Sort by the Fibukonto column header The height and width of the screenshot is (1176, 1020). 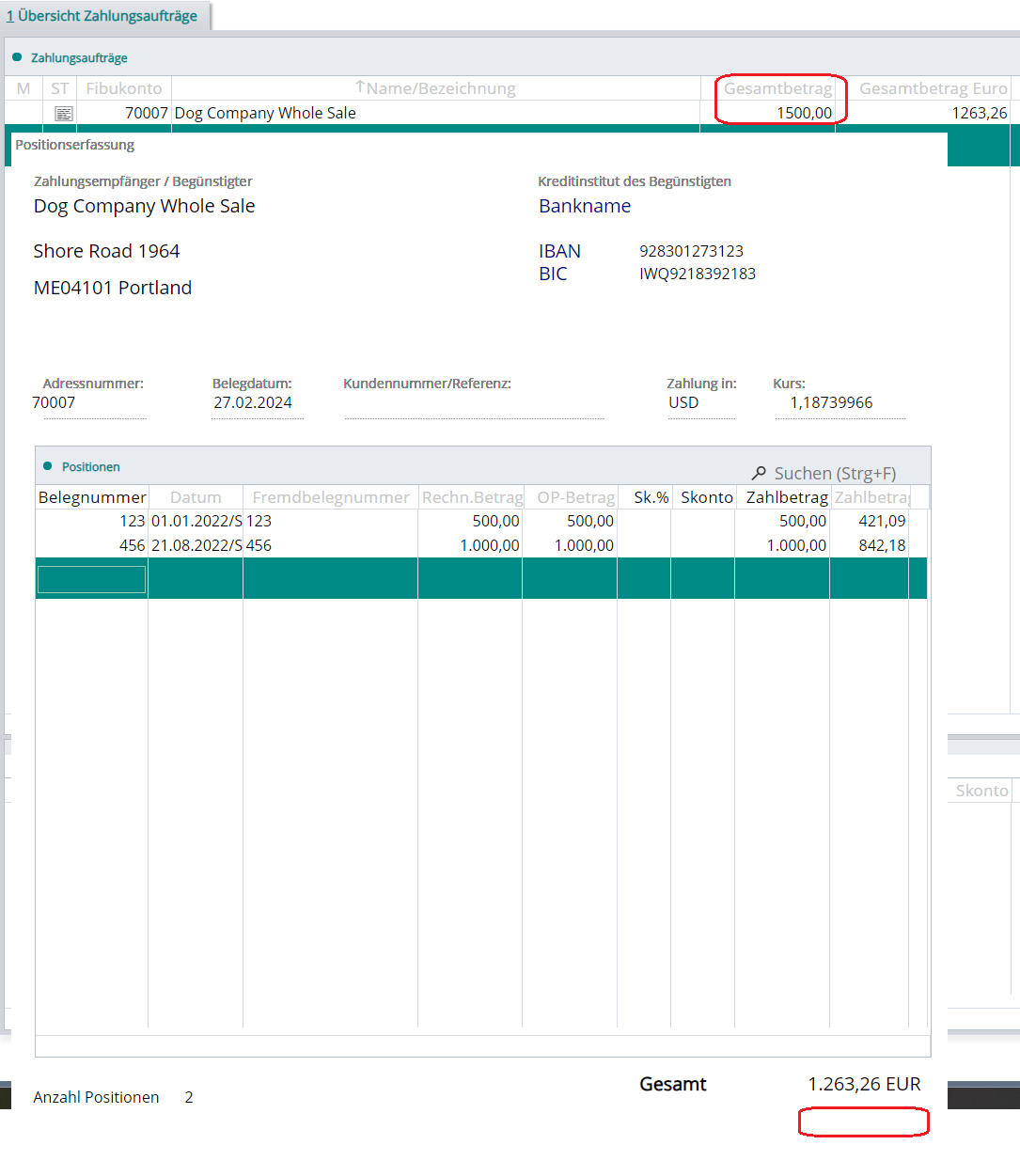tap(124, 88)
